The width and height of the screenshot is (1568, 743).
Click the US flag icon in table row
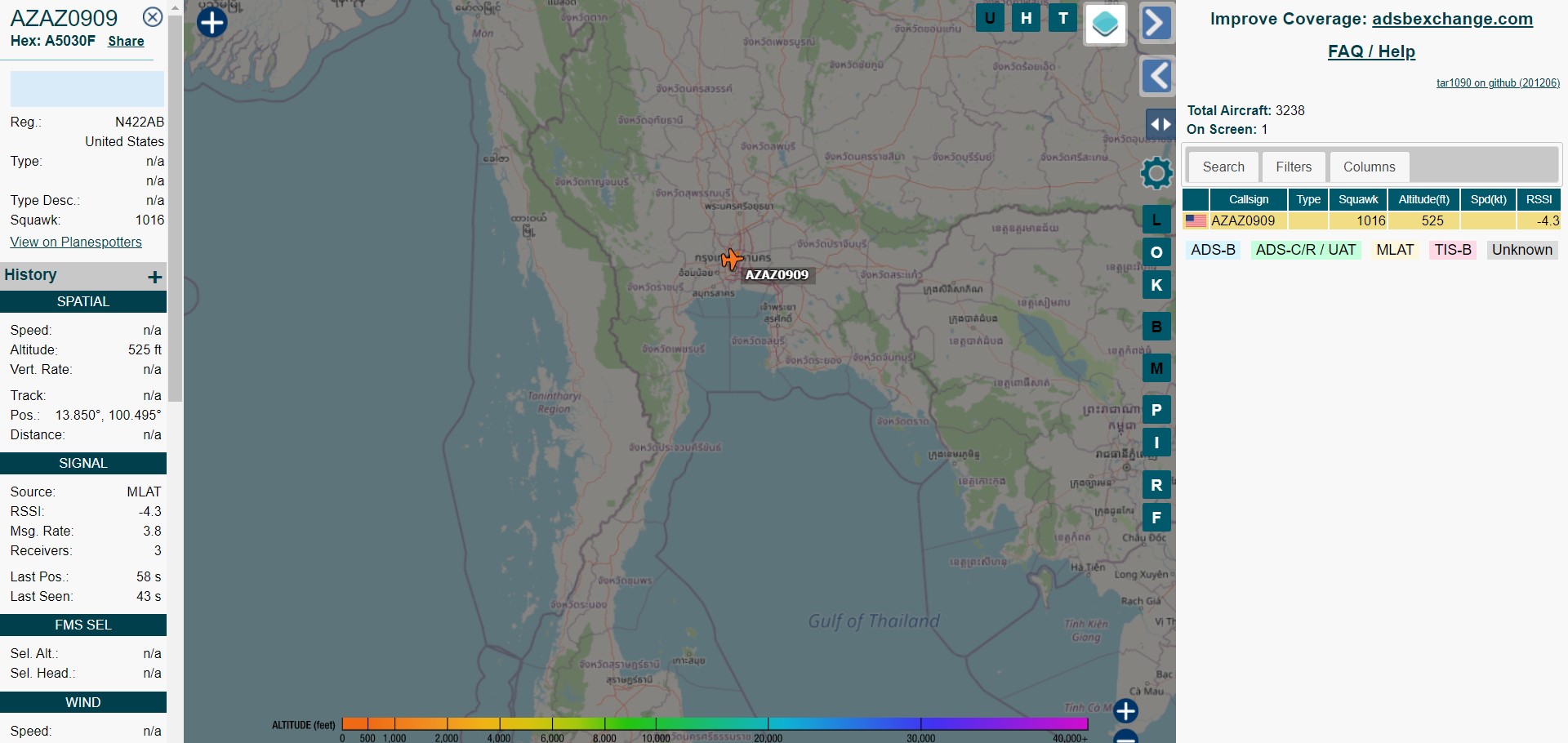click(1196, 220)
